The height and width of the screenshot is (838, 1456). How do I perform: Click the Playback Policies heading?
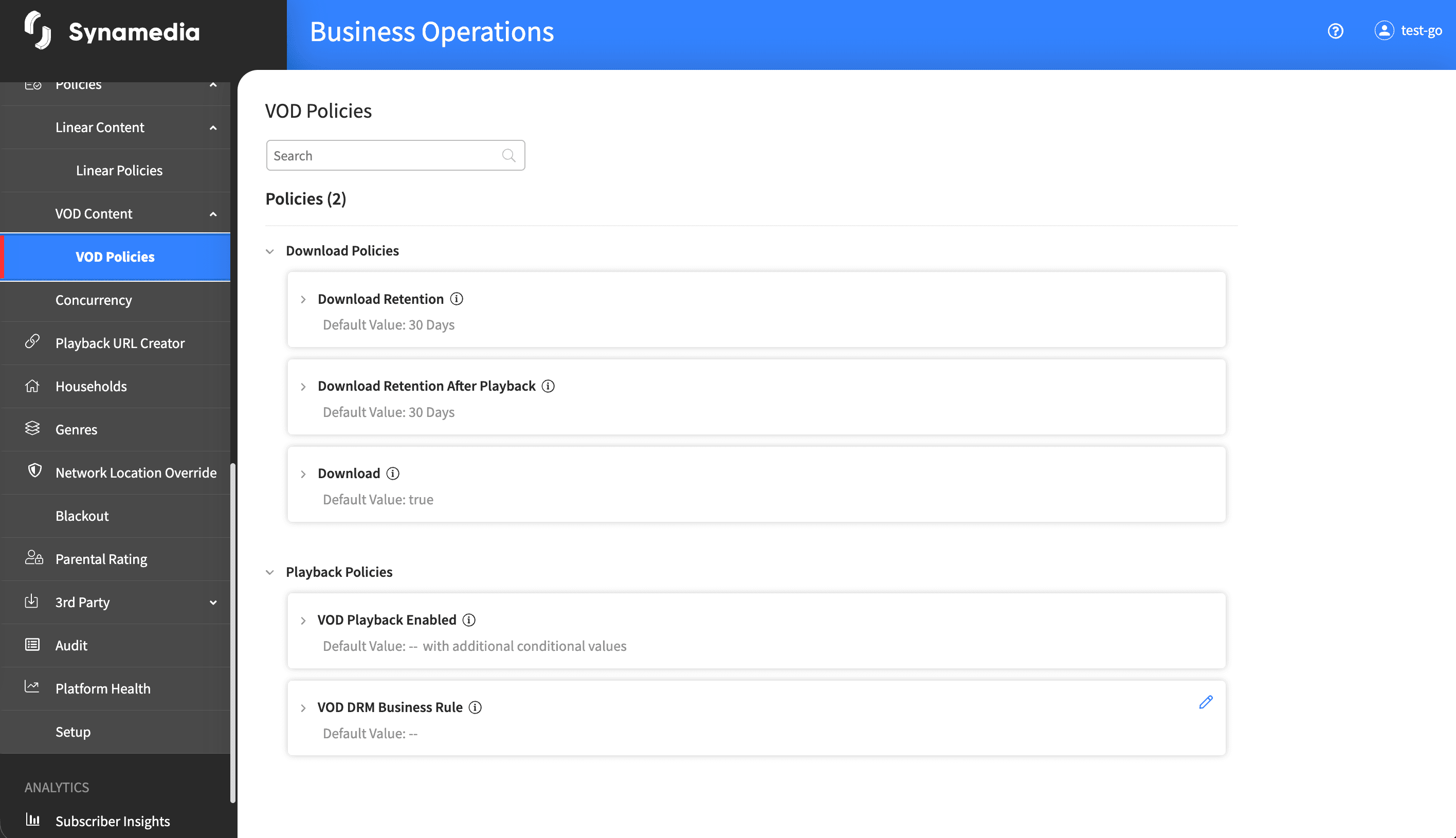[x=339, y=572]
